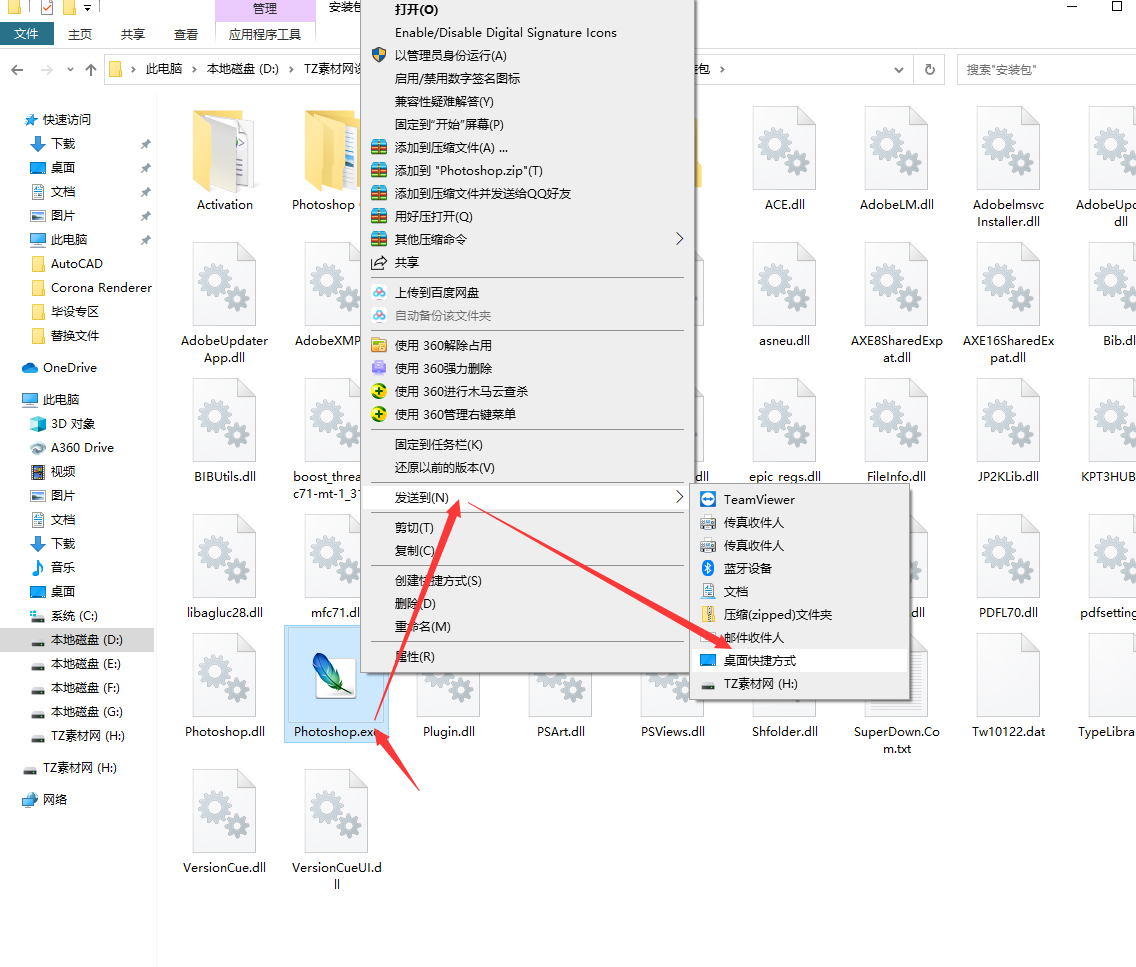Select the AXE16SharedExpat.dll file
1136x967 pixels.
[x=1008, y=304]
